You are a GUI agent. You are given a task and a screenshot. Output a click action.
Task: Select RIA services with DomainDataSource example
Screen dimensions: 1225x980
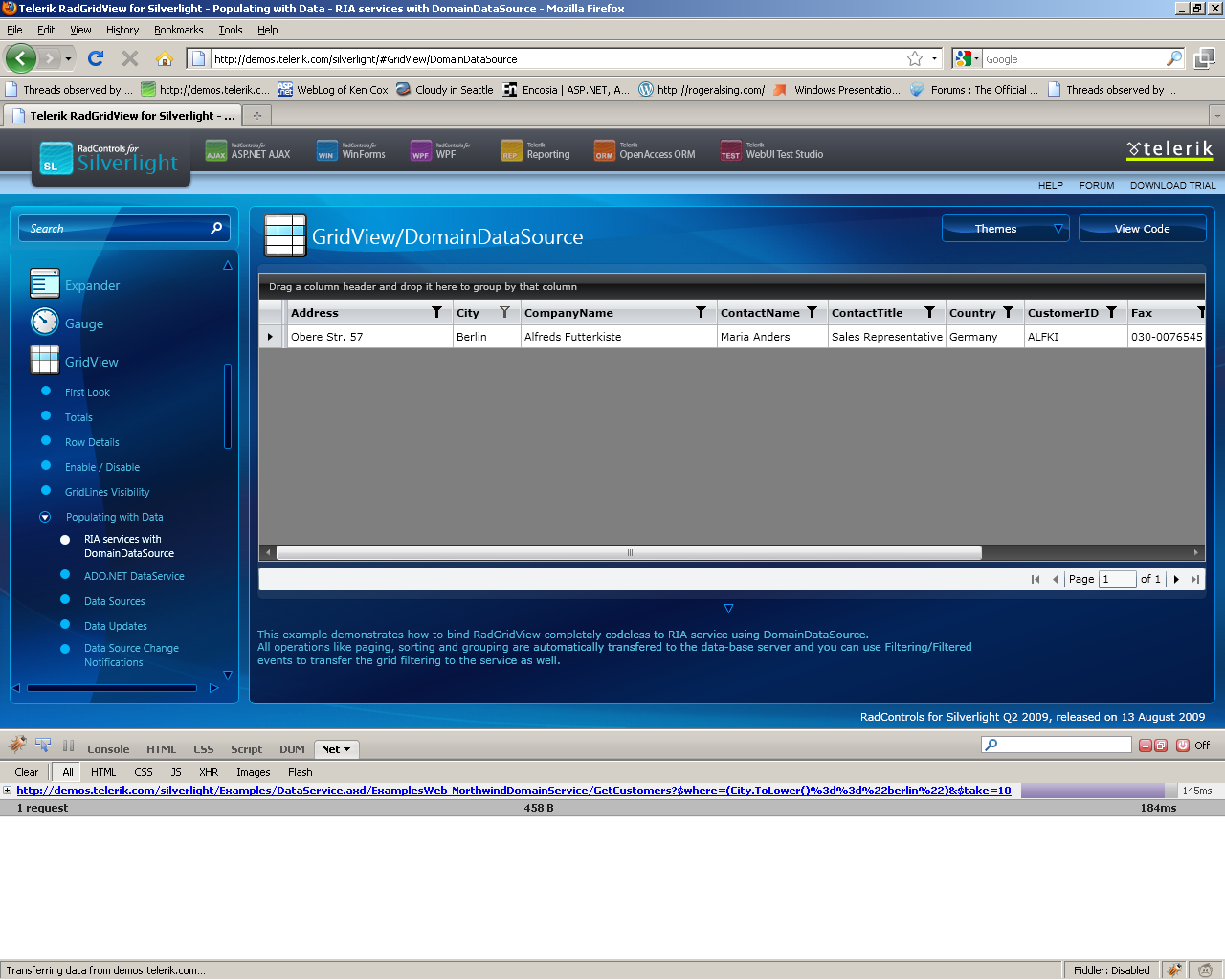point(128,546)
